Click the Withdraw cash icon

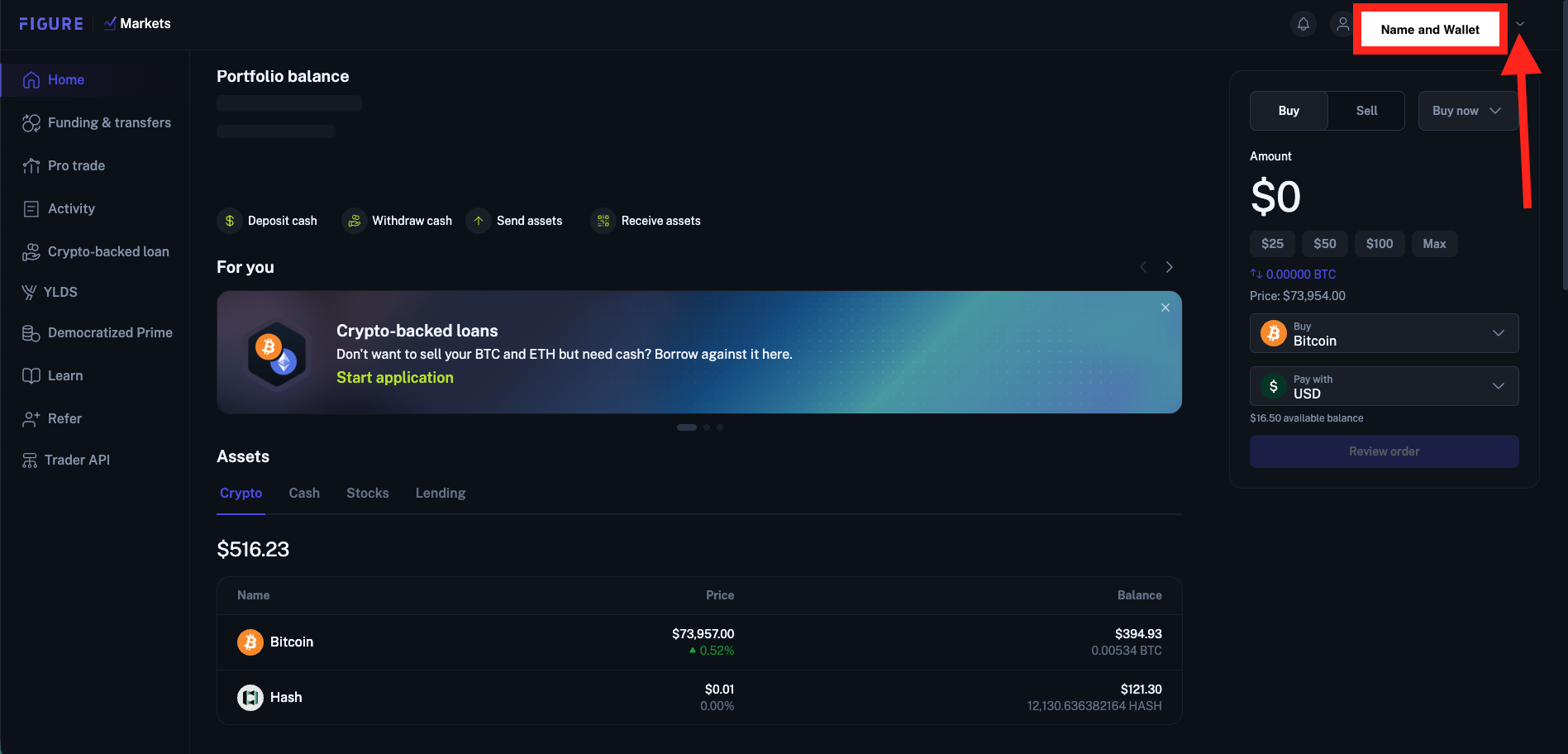pyautogui.click(x=355, y=221)
